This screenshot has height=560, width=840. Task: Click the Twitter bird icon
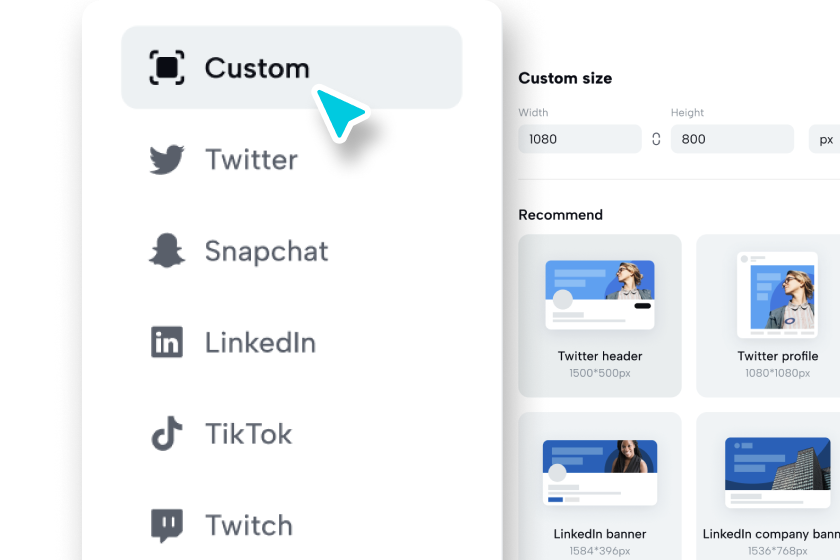click(x=167, y=159)
